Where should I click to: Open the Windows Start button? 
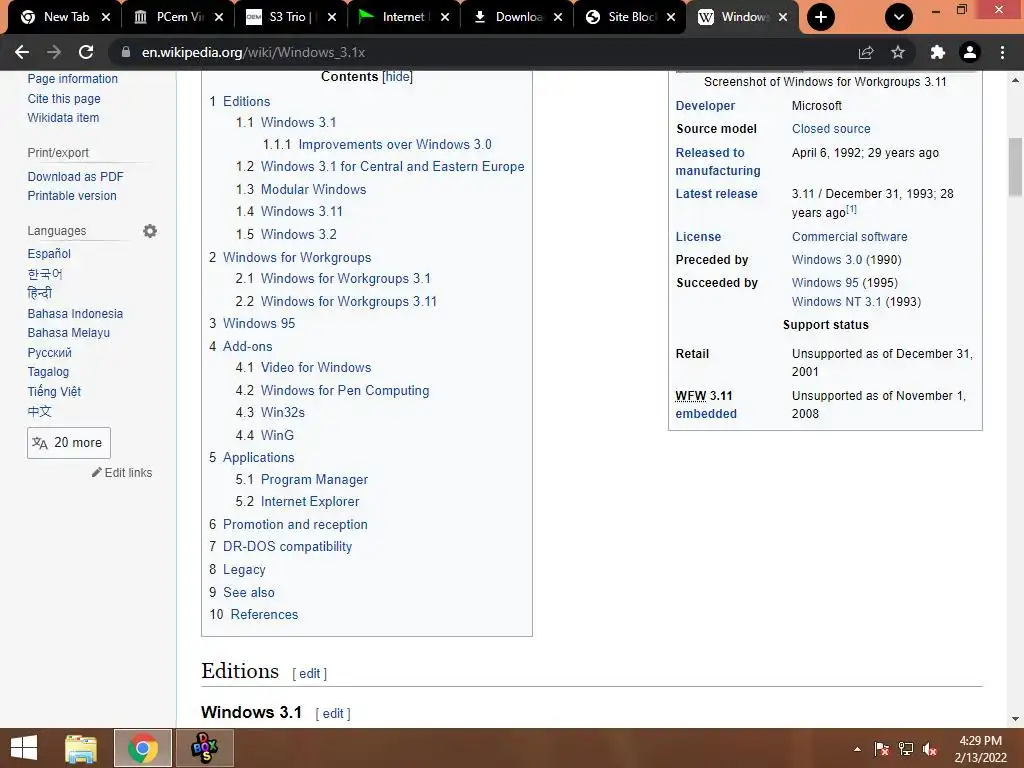click(24, 748)
